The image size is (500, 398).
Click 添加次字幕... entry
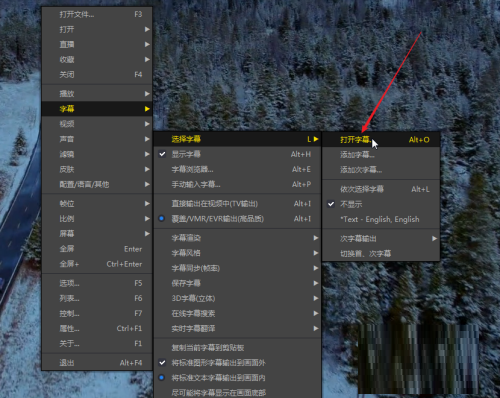pos(381,170)
